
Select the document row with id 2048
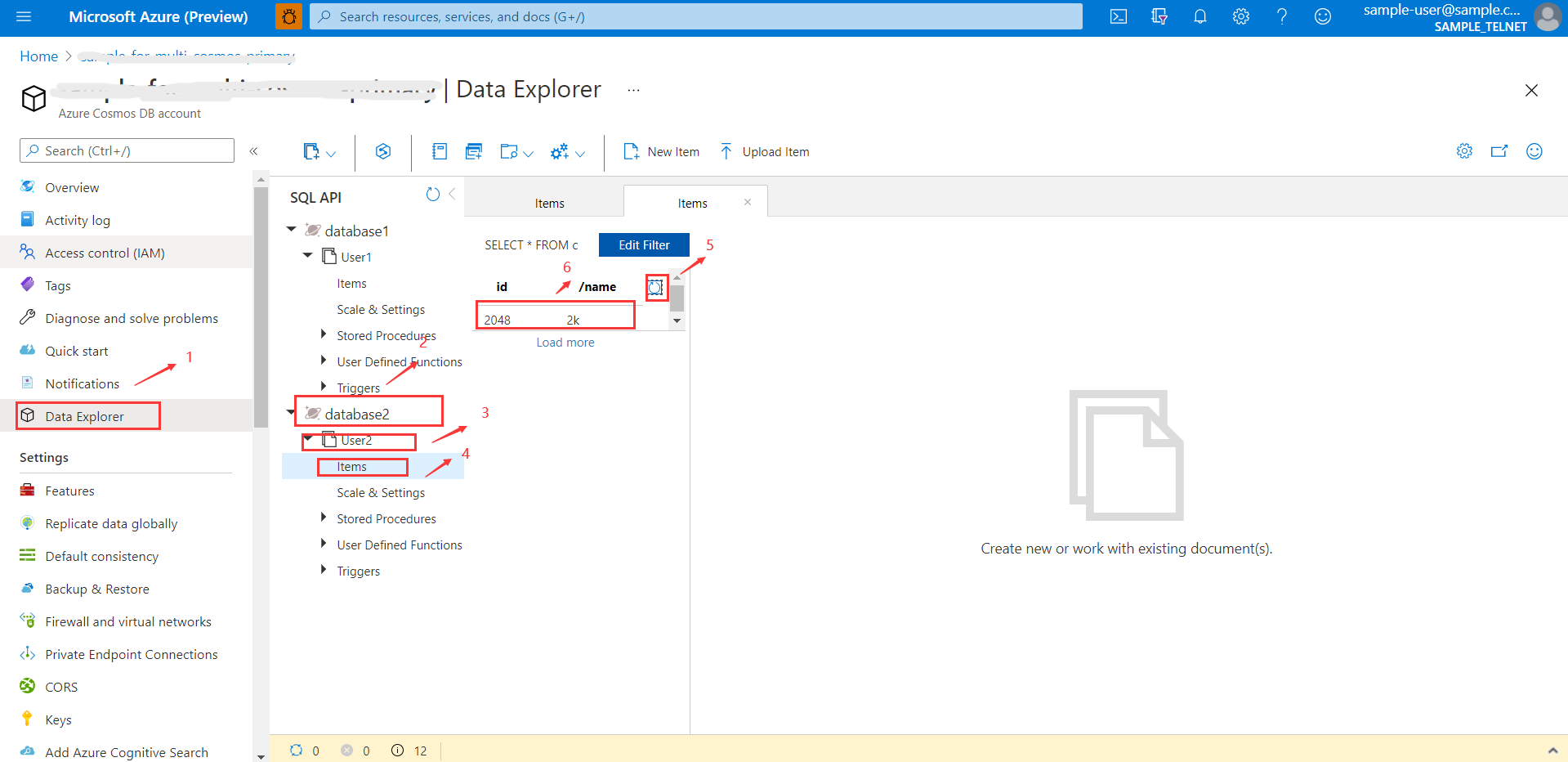[x=555, y=320]
